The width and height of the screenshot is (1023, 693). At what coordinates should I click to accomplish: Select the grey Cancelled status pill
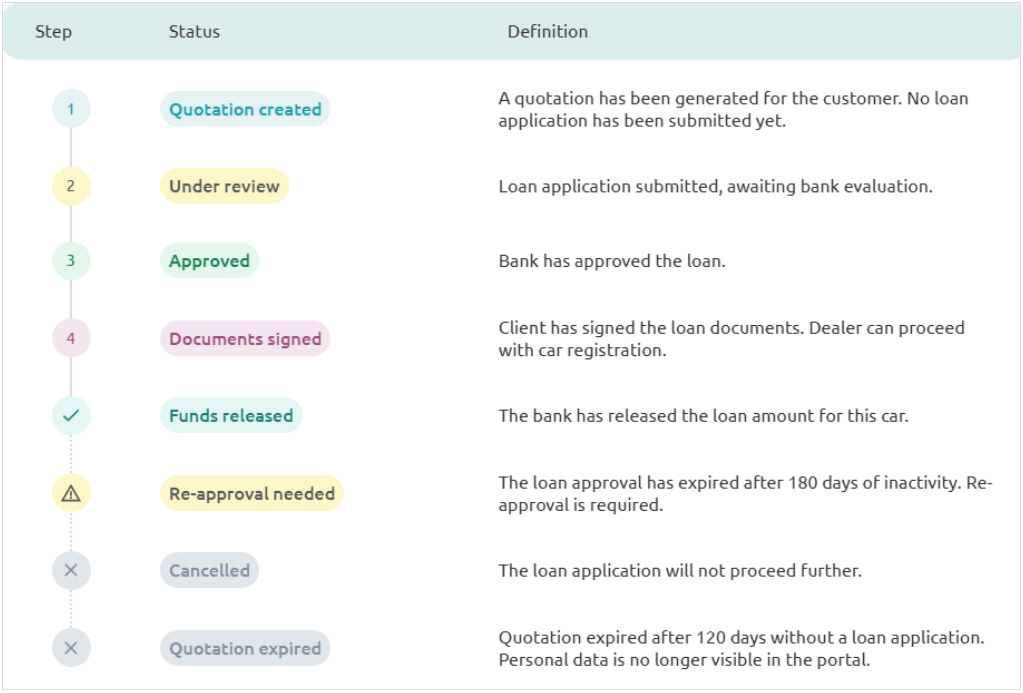[209, 570]
